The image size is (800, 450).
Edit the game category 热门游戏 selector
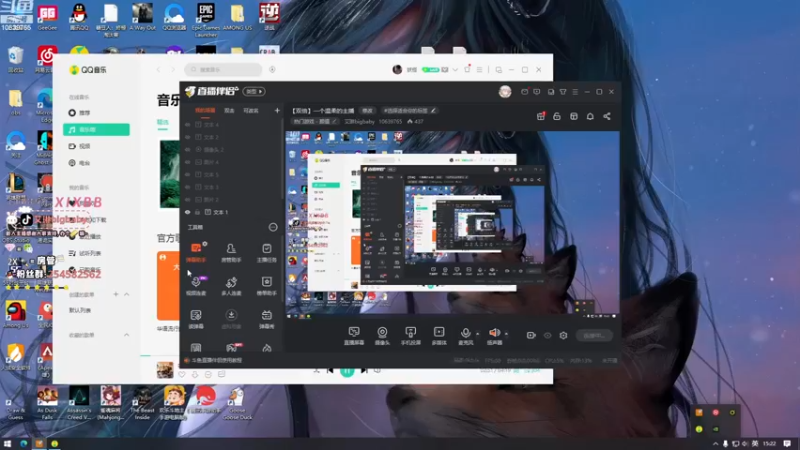pyautogui.click(x=315, y=121)
